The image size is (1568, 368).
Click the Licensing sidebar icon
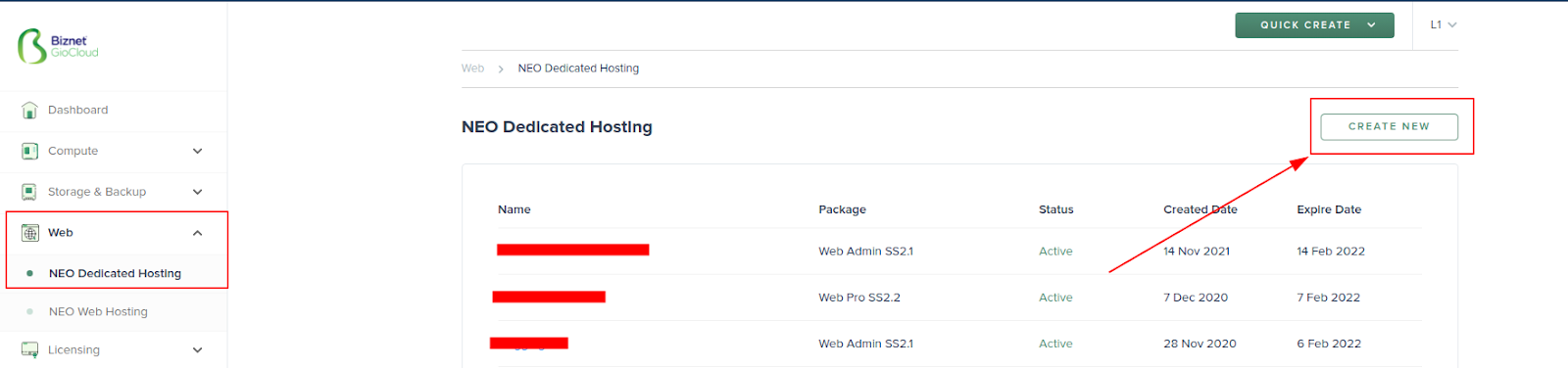[x=29, y=349]
